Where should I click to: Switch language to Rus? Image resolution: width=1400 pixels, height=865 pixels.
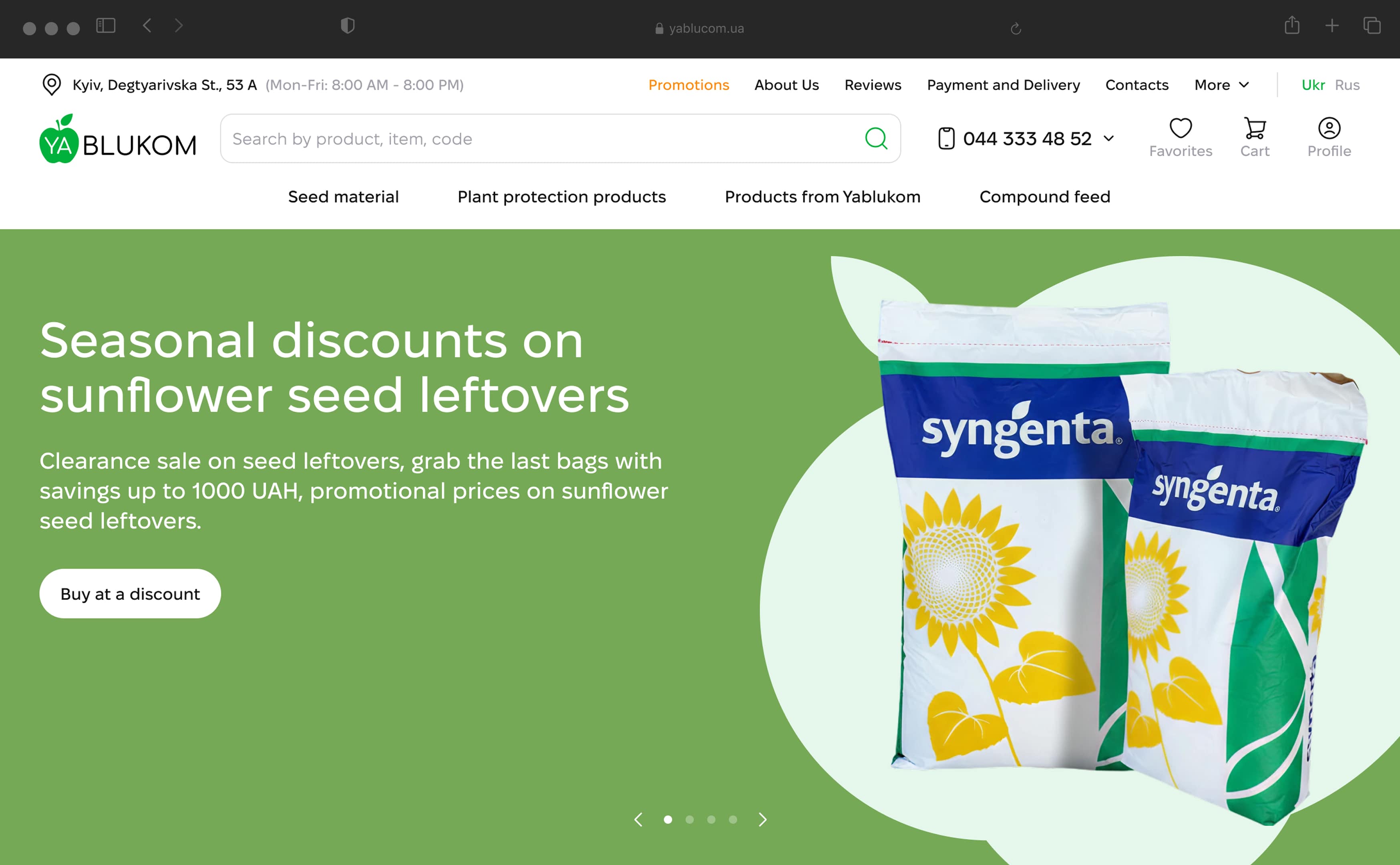[1347, 84]
